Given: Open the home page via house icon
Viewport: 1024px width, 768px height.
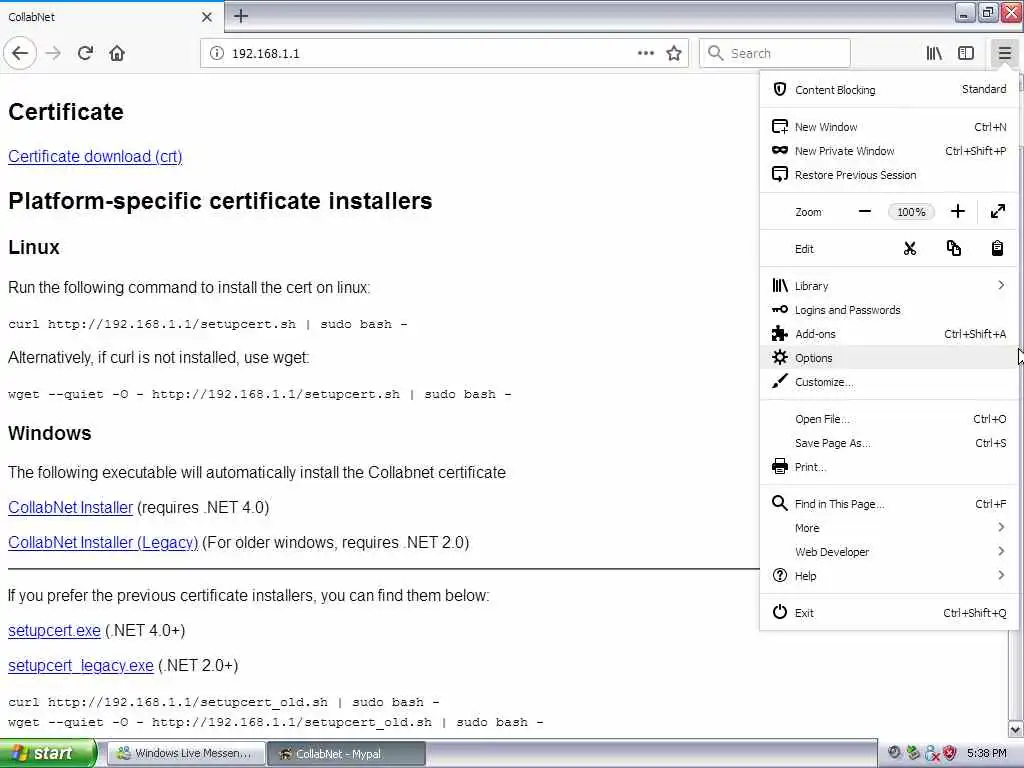Looking at the screenshot, I should point(117,53).
